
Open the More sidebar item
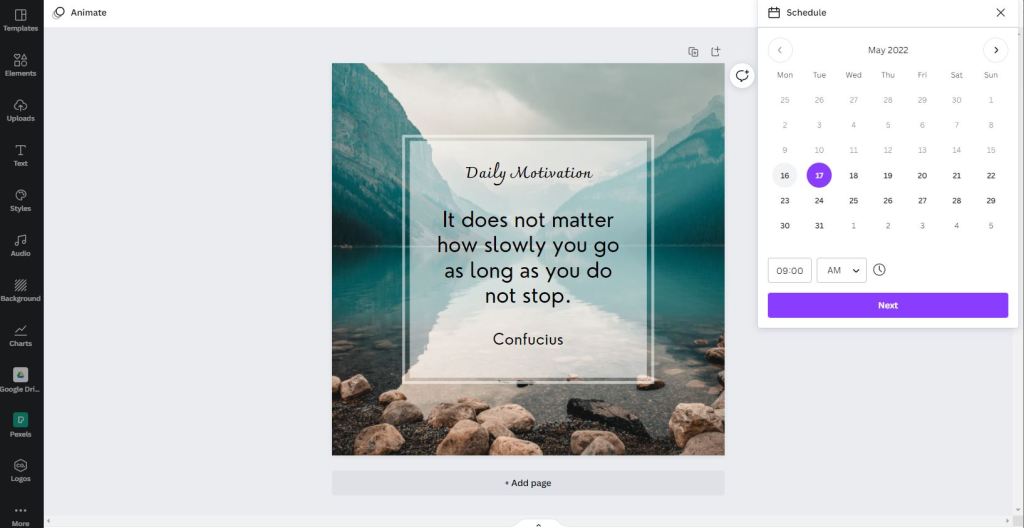tap(20, 516)
